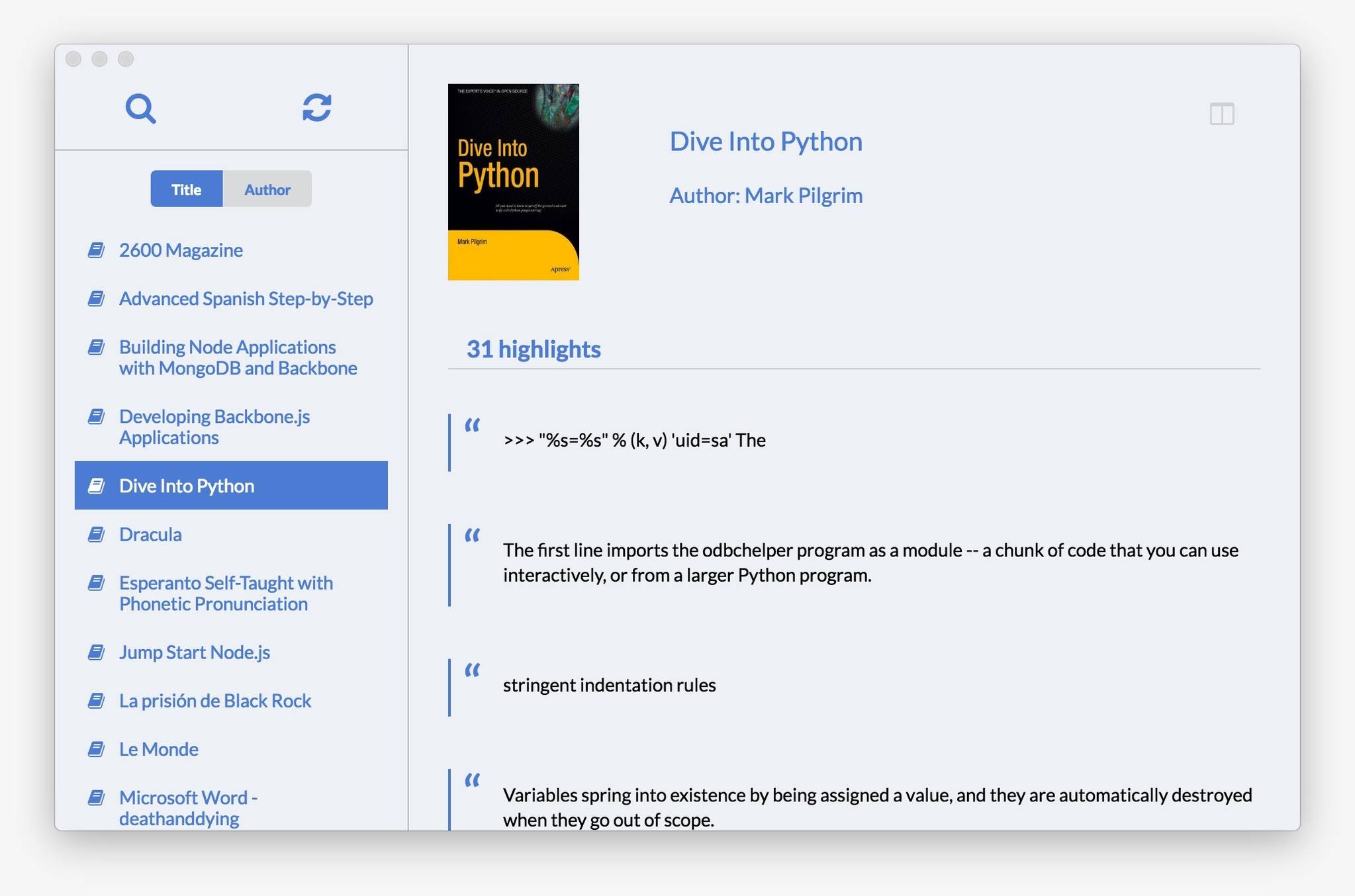
Task: Click the quote mark beside the 'uid=sa' highlight
Action: [472, 425]
